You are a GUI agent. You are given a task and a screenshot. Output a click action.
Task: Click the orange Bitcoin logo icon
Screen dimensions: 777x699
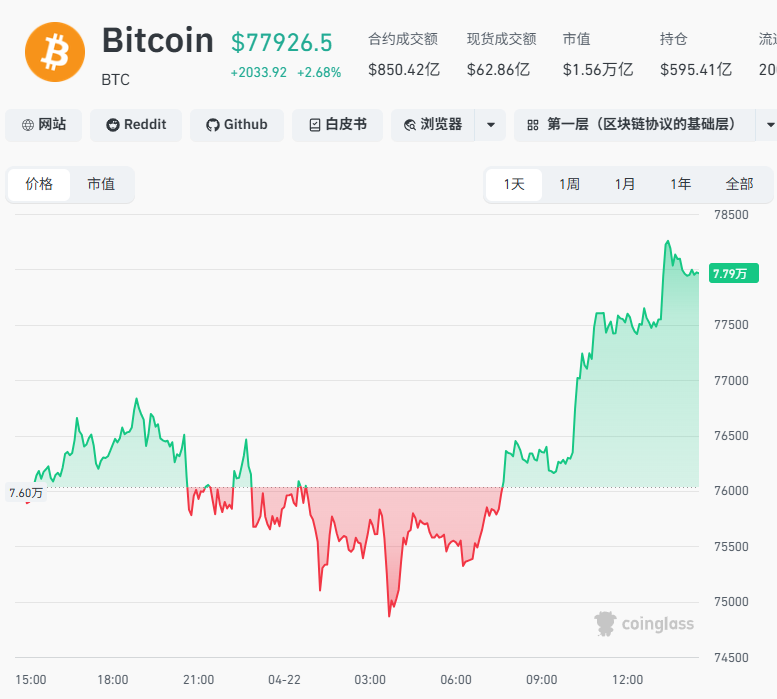tap(55, 53)
